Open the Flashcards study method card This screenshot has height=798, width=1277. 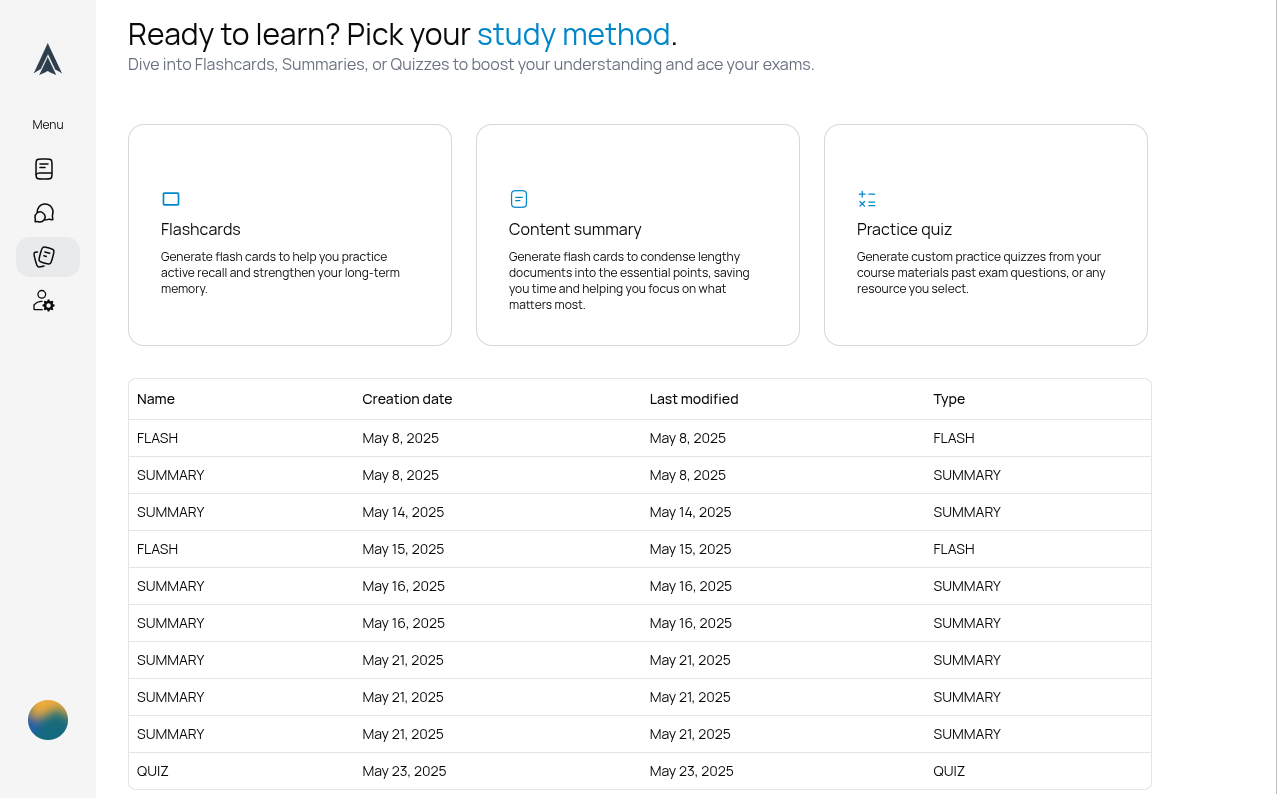pos(290,235)
